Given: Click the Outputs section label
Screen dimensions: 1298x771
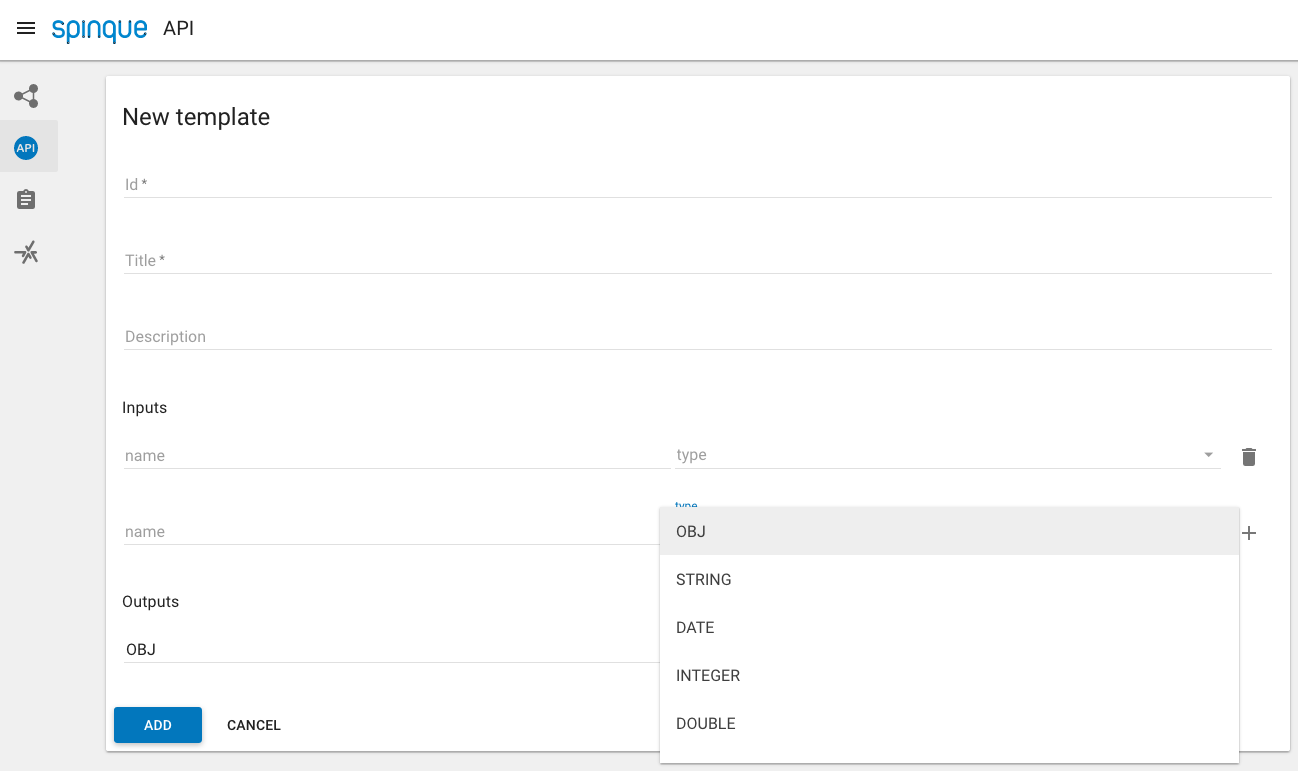Looking at the screenshot, I should coord(151,602).
